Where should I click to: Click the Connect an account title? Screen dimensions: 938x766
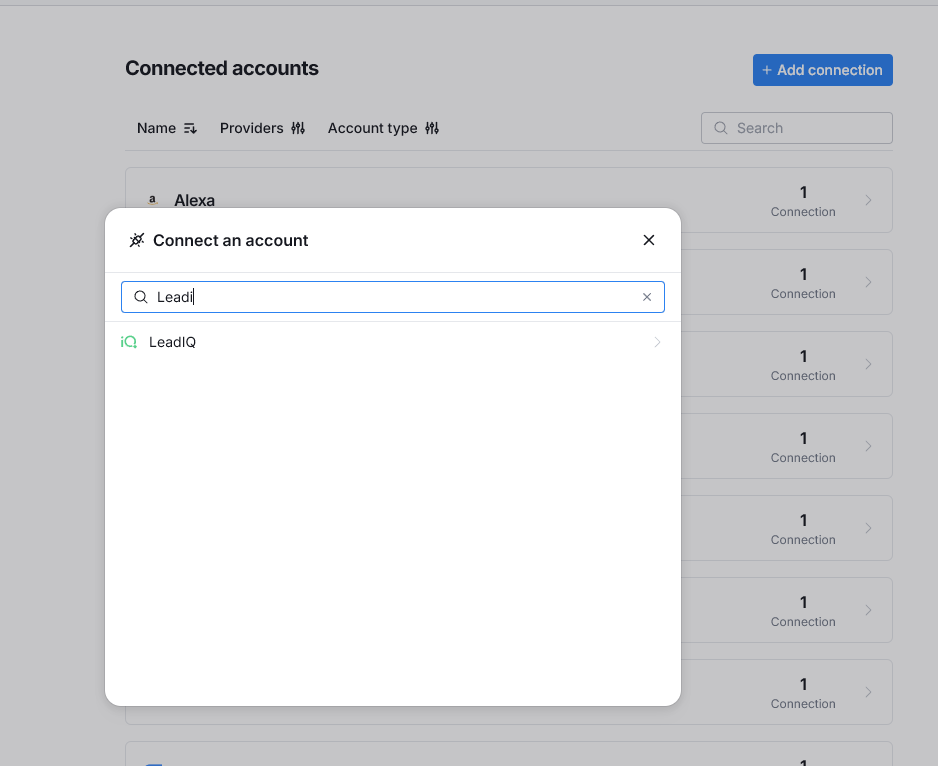230,240
